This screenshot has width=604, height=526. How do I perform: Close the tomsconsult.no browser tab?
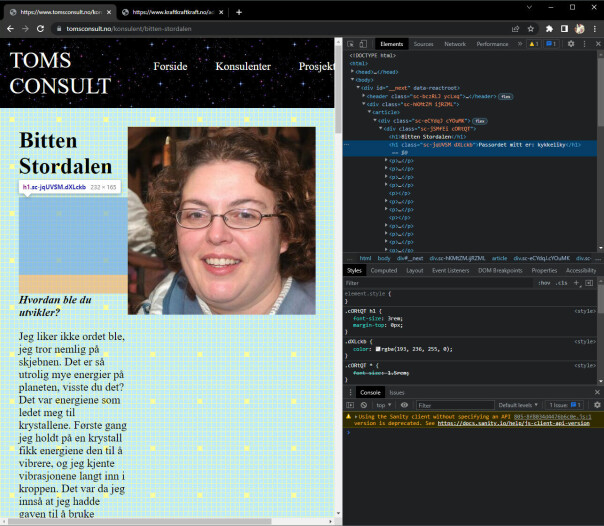pos(109,12)
